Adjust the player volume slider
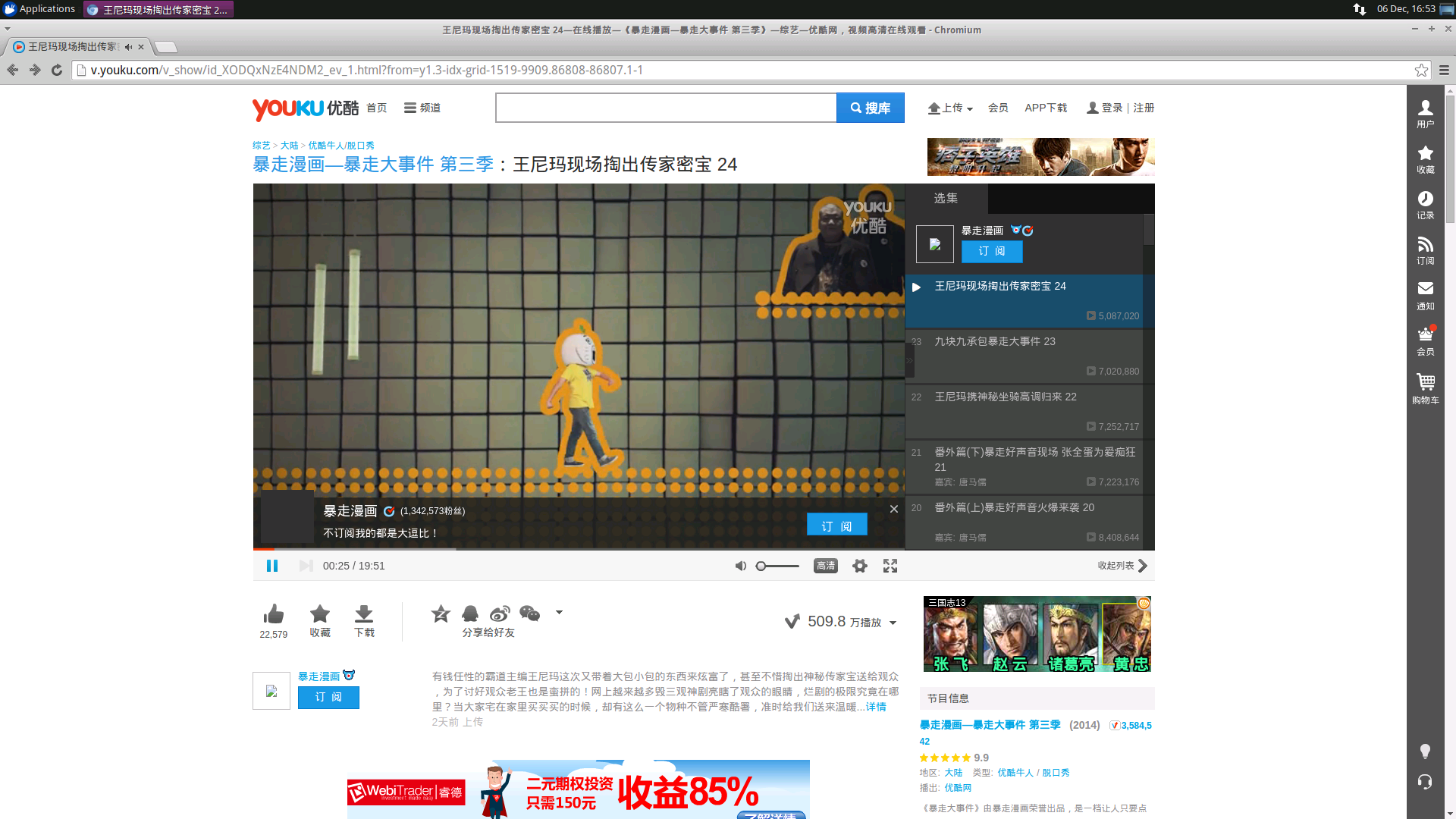Screen dimensions: 1456x819 pos(777,566)
